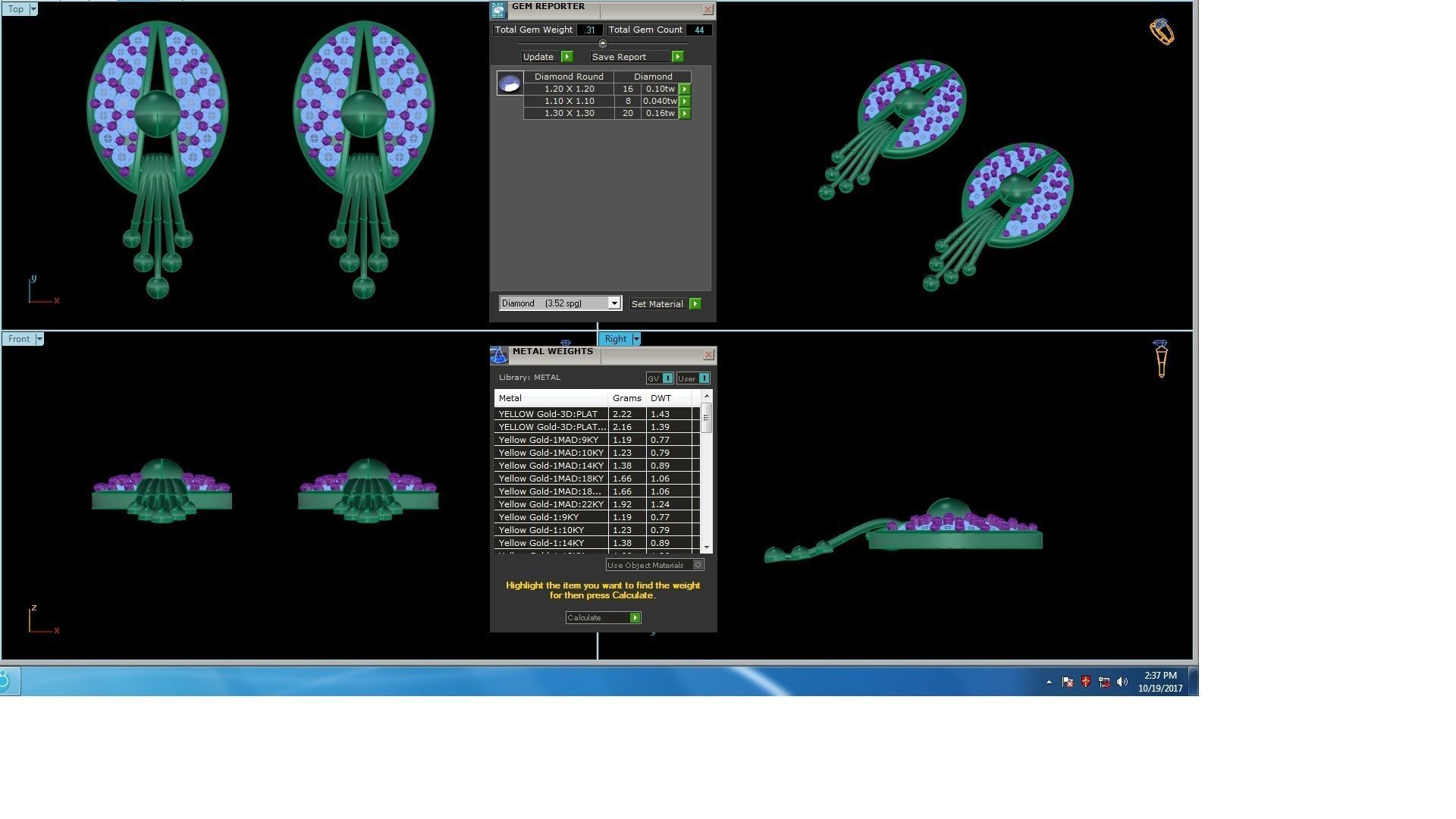The height and width of the screenshot is (819, 1456).
Task: Open the Top viewport dropdown arrow
Action: click(33, 9)
